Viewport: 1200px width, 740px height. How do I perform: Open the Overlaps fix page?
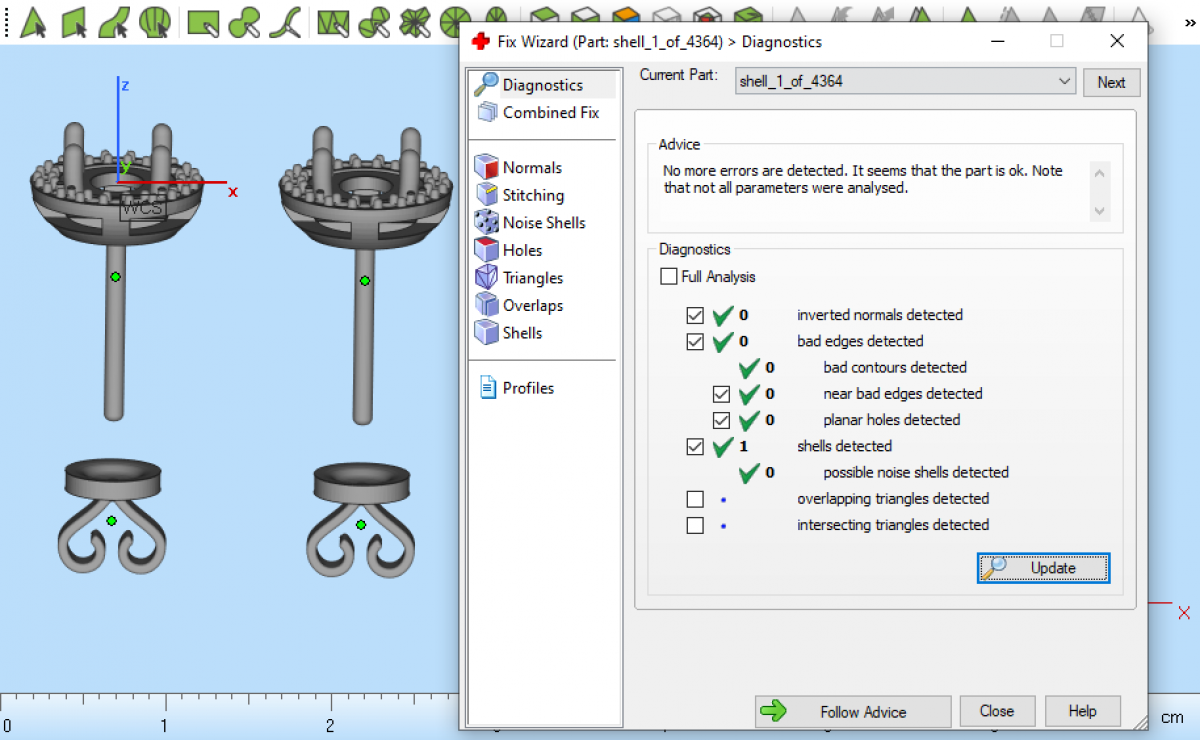point(532,306)
